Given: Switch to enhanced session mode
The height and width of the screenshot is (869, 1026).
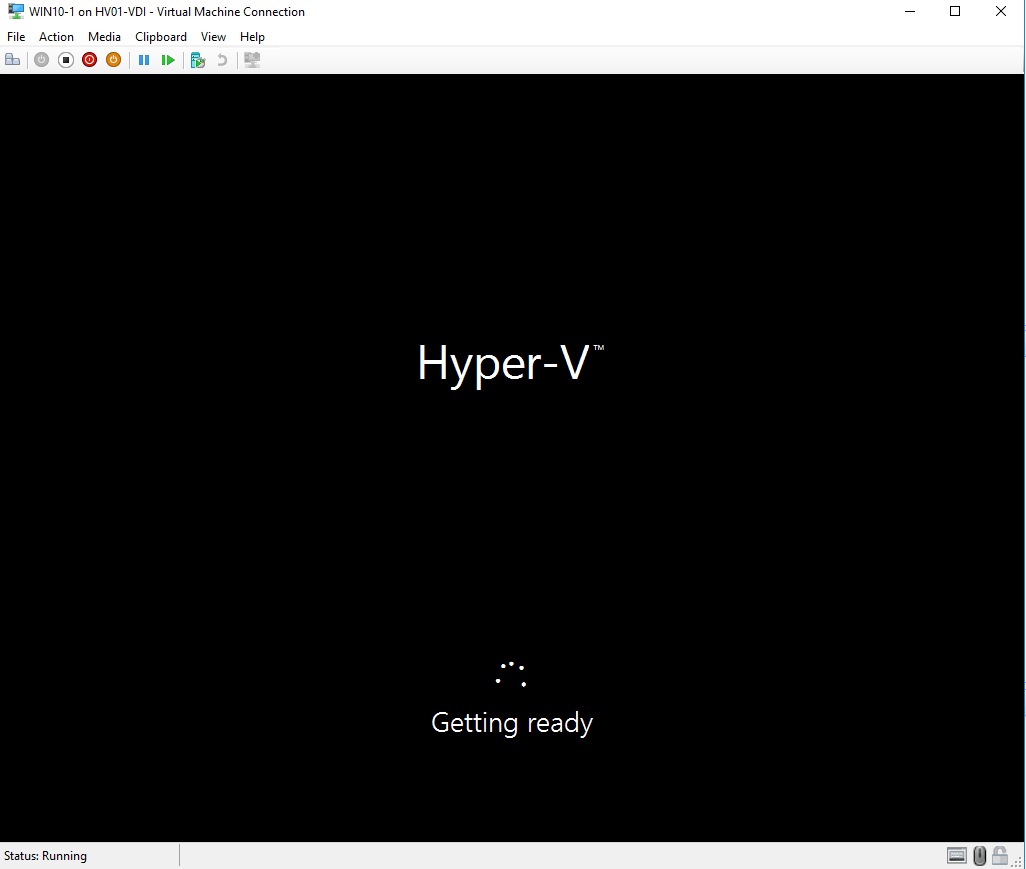Looking at the screenshot, I should (x=252, y=59).
